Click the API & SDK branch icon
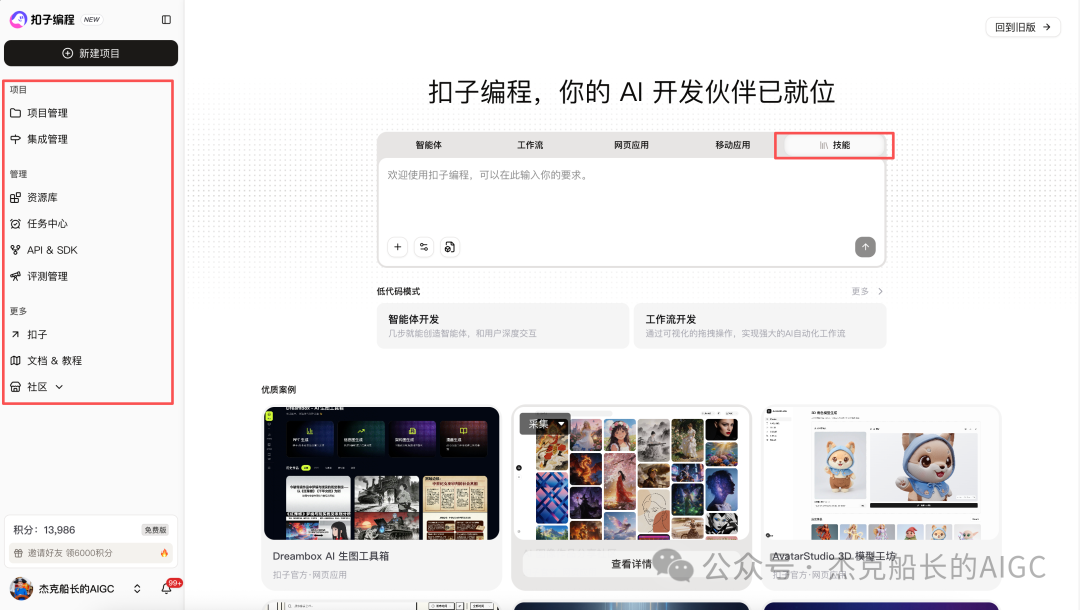Screen dimensions: 1080x610 15,250
